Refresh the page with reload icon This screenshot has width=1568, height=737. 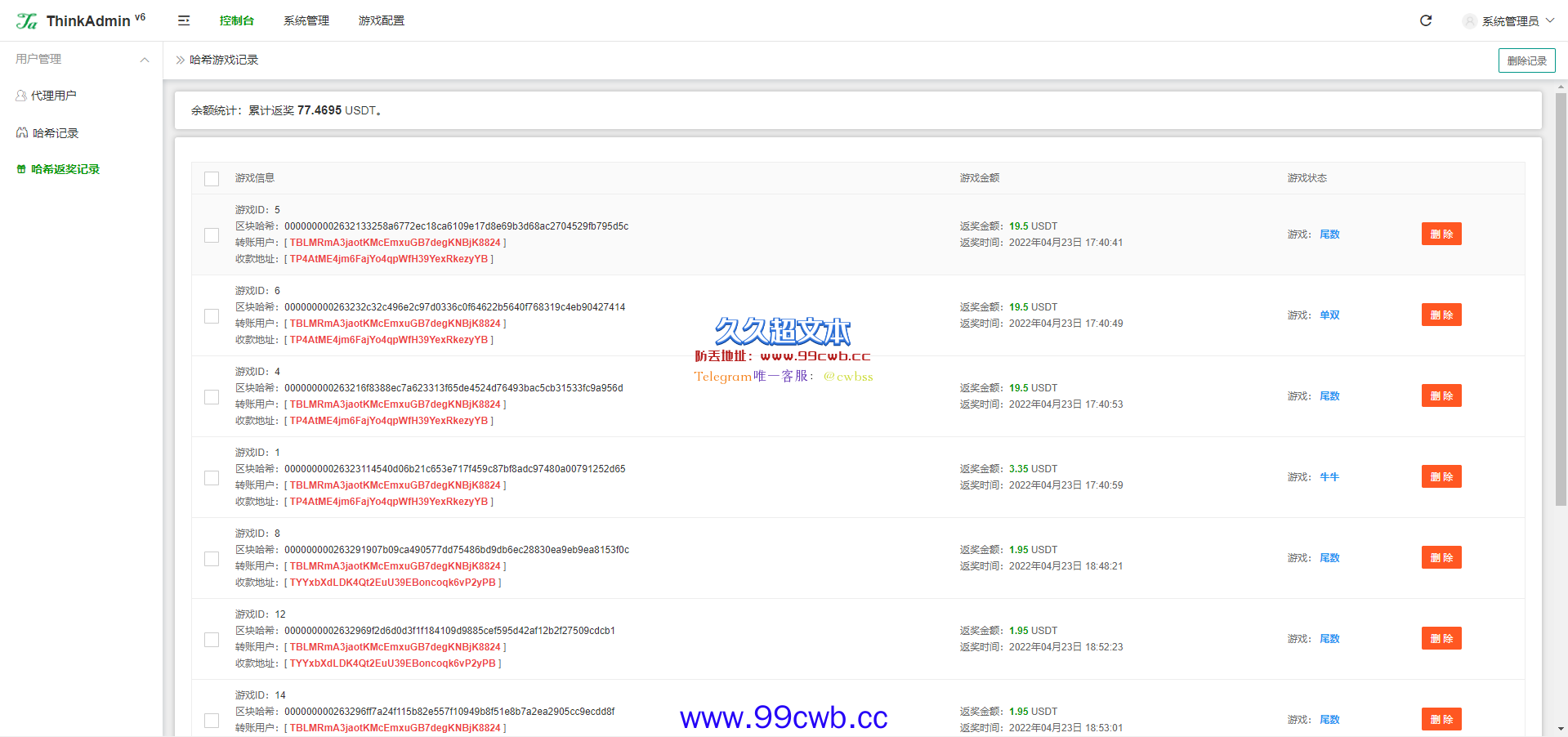point(1426,20)
